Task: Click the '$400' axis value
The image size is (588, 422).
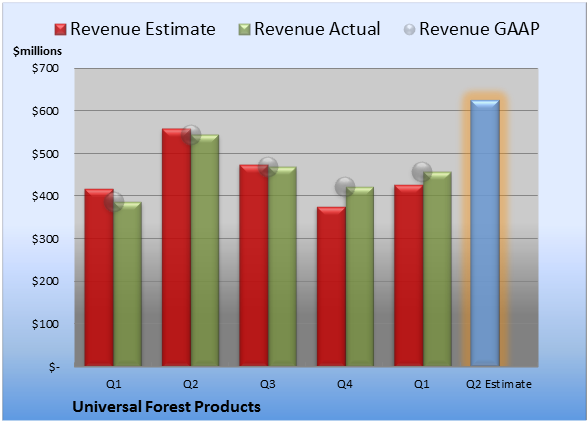Action: pos(45,196)
